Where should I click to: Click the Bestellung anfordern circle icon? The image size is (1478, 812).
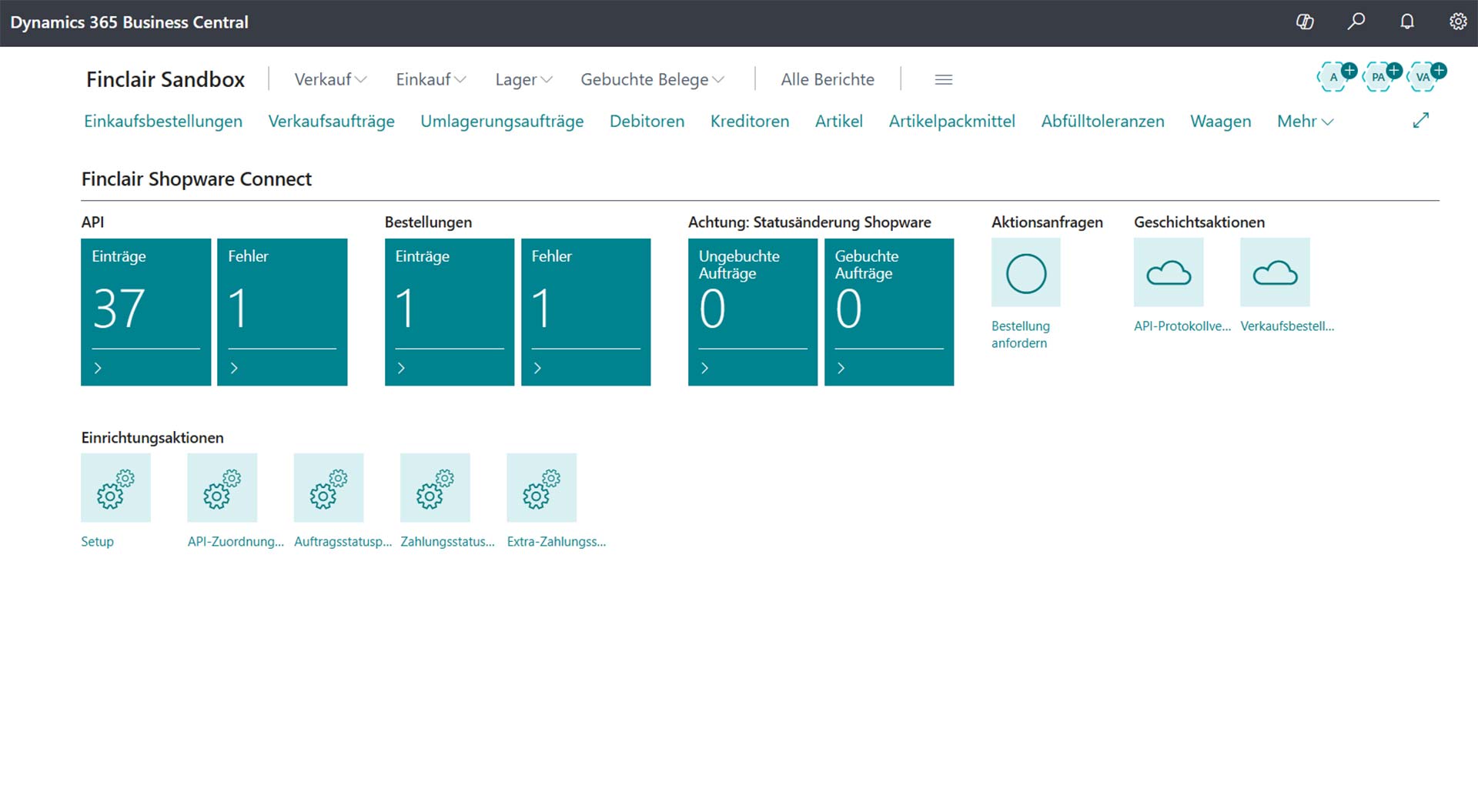(1026, 272)
